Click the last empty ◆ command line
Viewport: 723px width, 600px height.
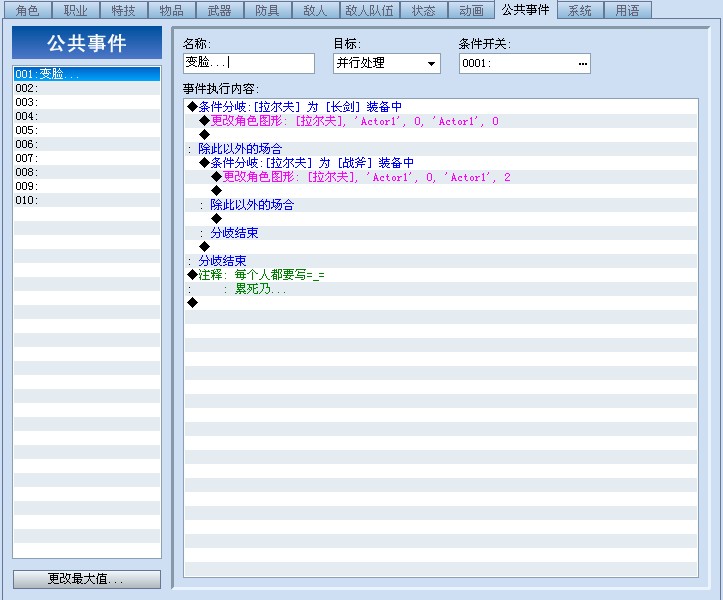point(441,303)
